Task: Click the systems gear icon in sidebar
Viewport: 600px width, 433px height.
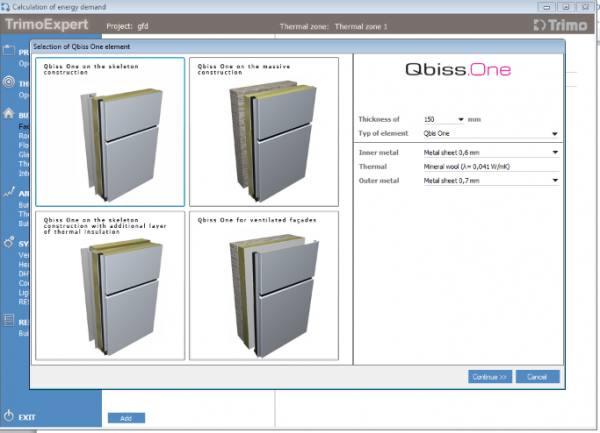Action: tap(9, 242)
